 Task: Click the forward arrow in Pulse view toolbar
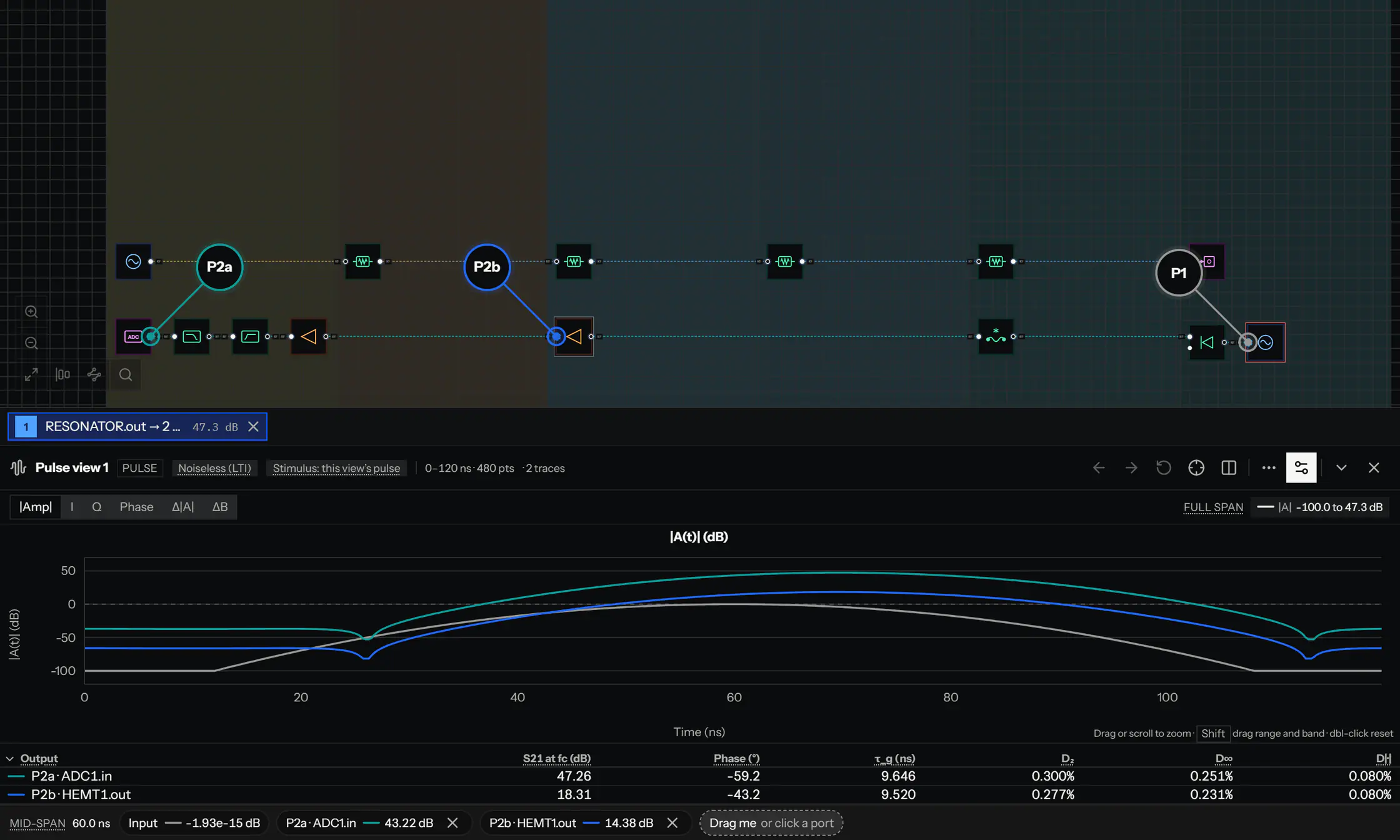click(x=1131, y=467)
